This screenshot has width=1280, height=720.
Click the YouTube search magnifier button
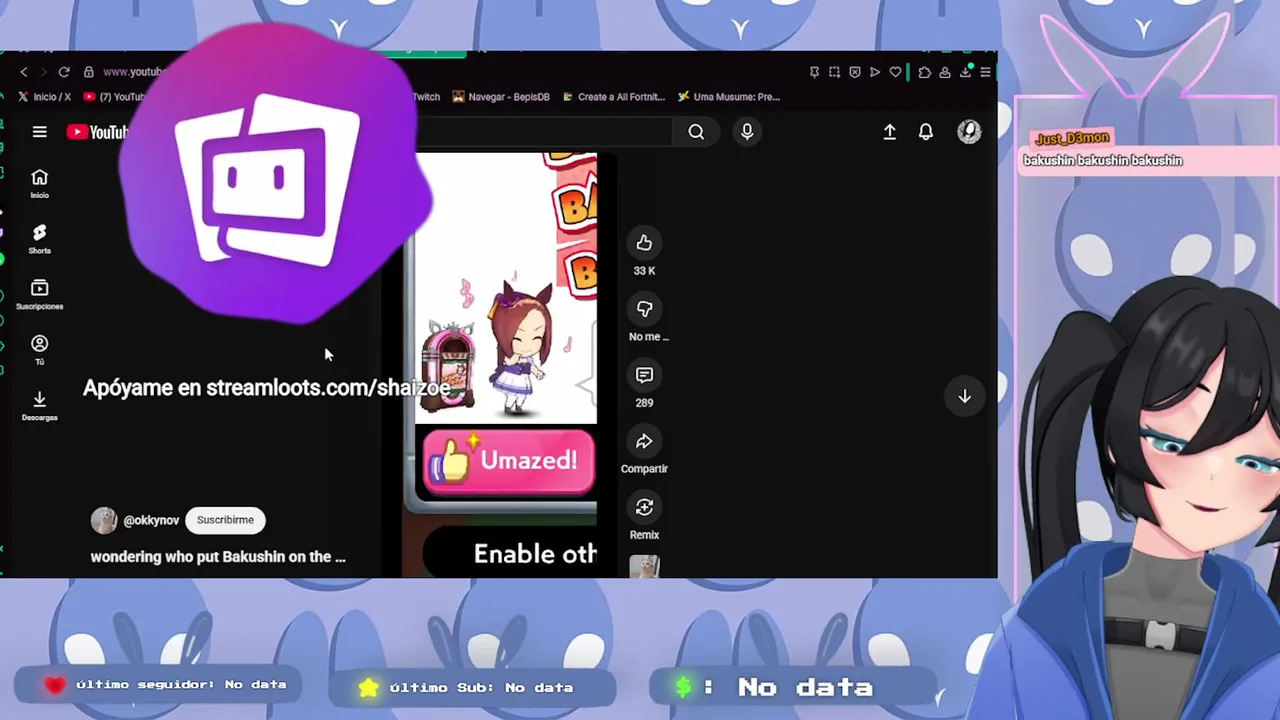[696, 132]
